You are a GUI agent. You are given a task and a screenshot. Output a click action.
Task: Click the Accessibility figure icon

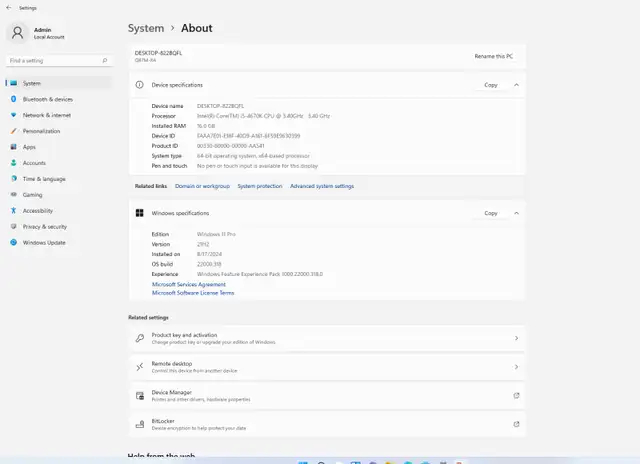coord(13,211)
